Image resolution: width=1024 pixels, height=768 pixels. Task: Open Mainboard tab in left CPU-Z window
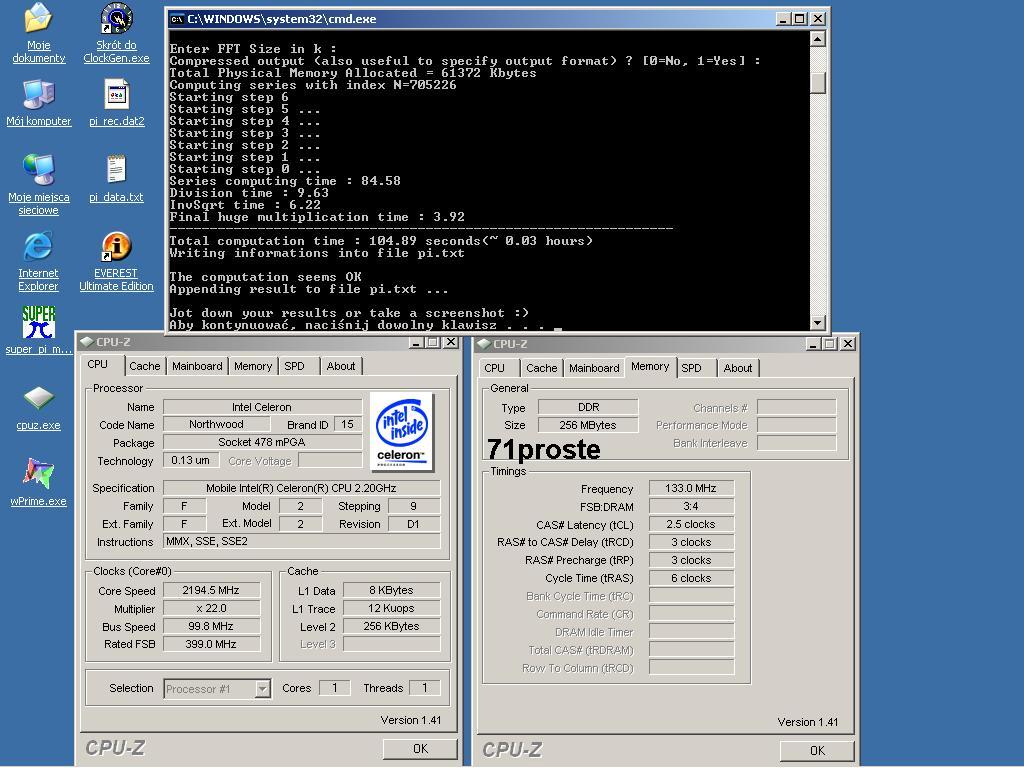pyautogui.click(x=197, y=366)
